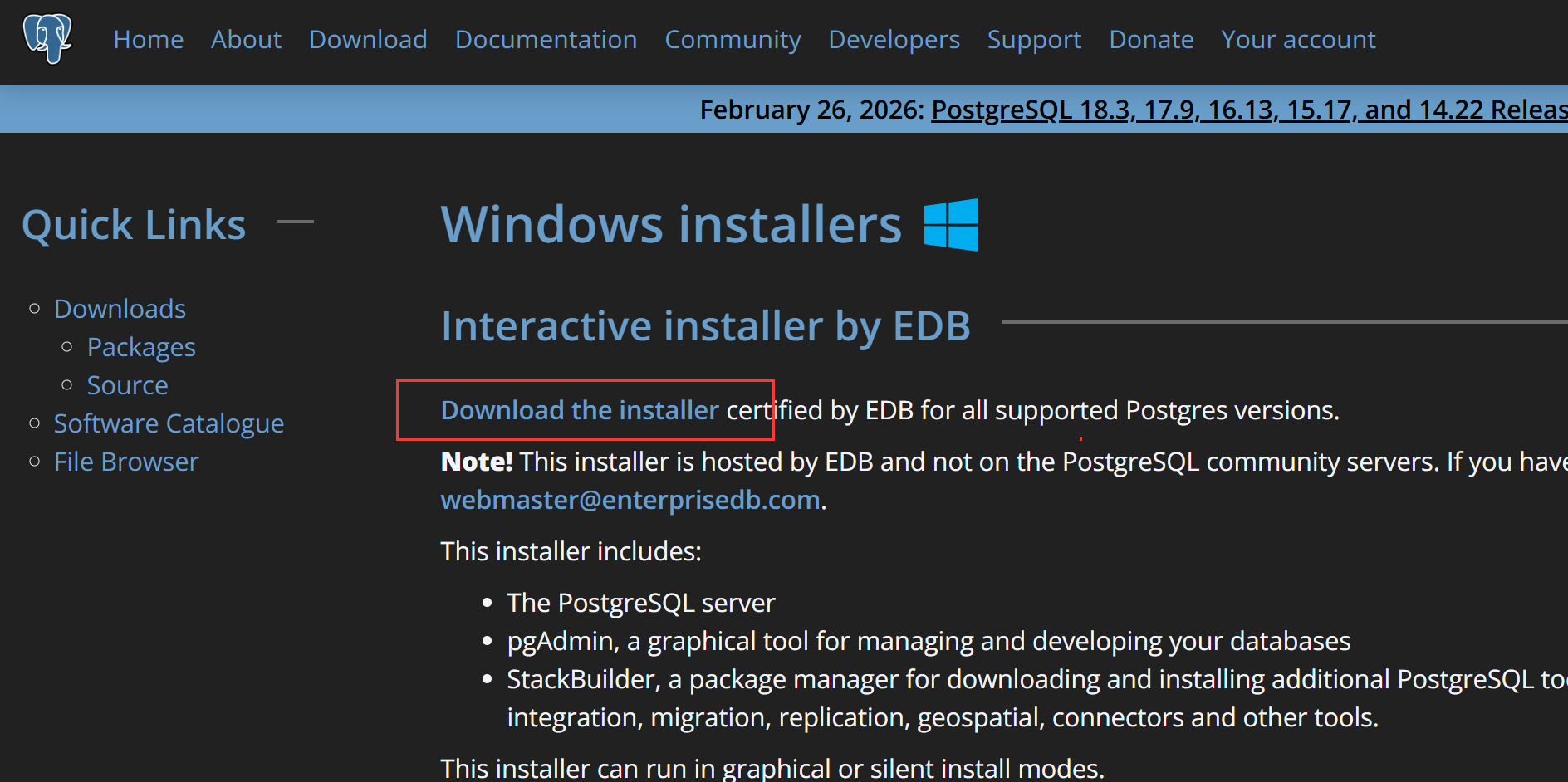Click the PostgreSQL elephant logo
The width and height of the screenshot is (1568, 782).
coord(47,38)
